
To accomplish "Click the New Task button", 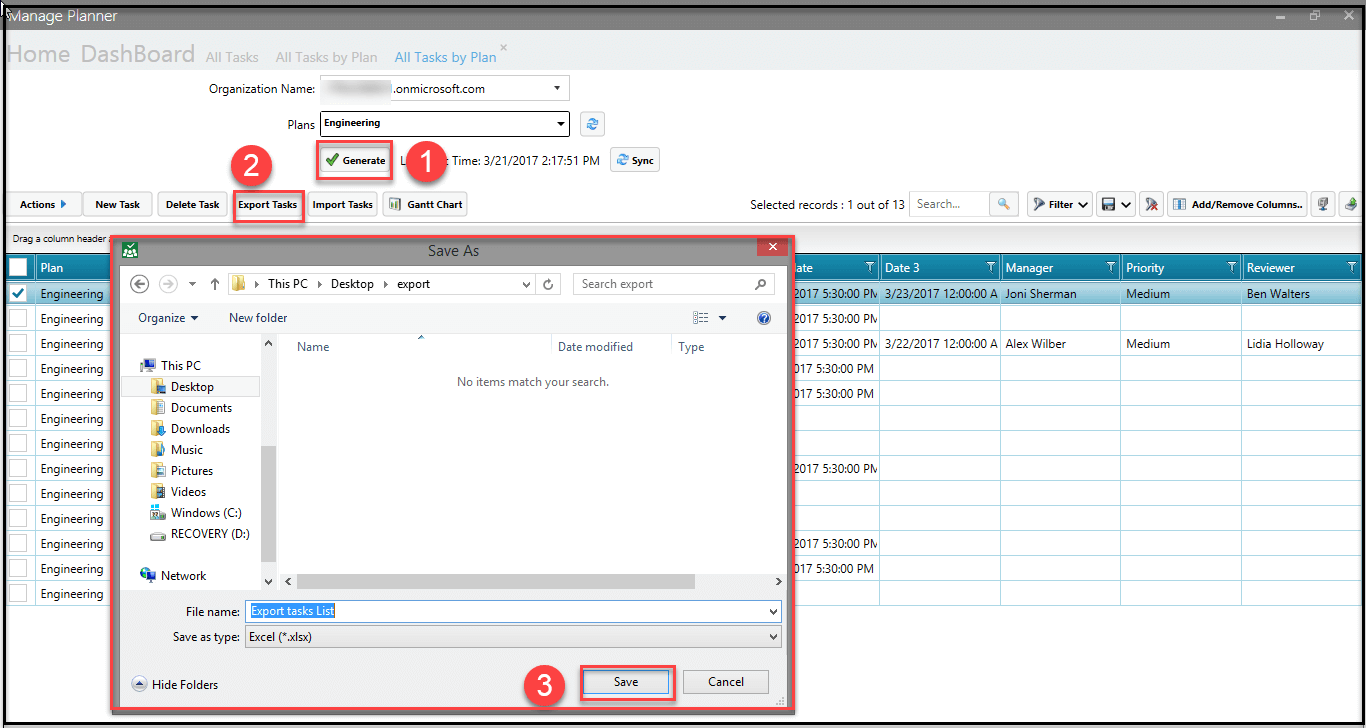I will (117, 204).
